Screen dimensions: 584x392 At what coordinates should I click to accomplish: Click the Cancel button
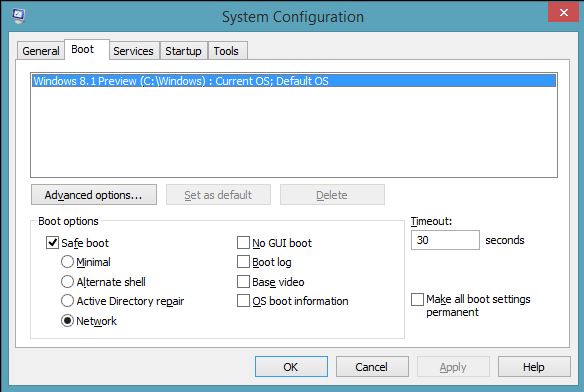(372, 367)
